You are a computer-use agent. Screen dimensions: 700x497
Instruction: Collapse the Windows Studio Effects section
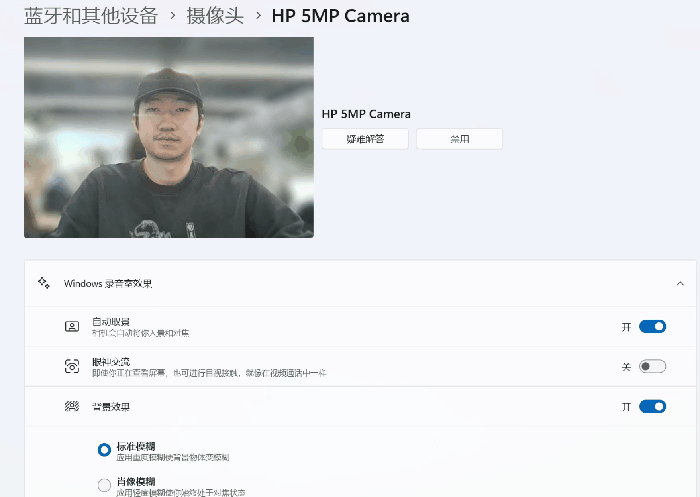[680, 284]
